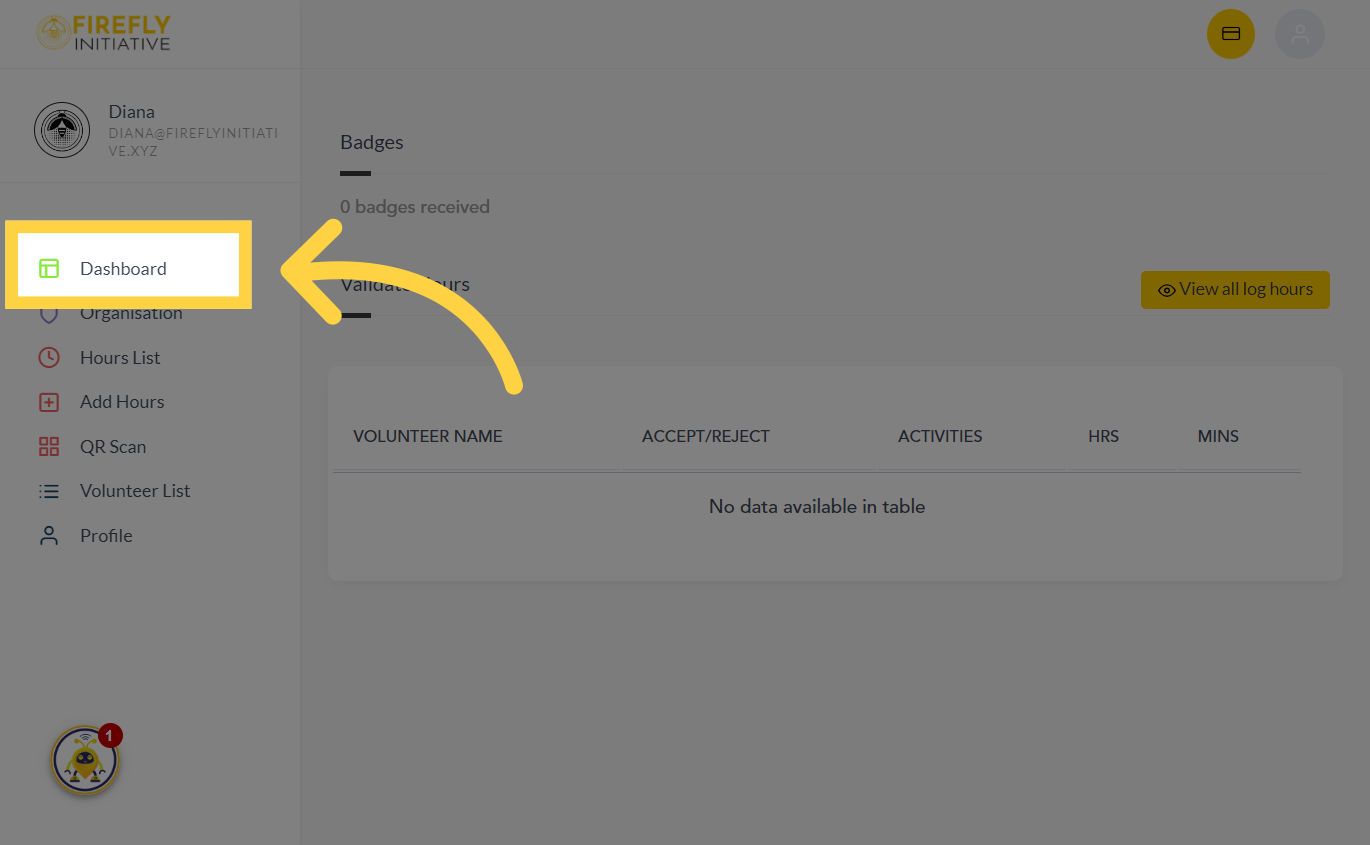Click the Add Hours plus icon
Viewport: 1370px width, 845px height.
pos(49,401)
